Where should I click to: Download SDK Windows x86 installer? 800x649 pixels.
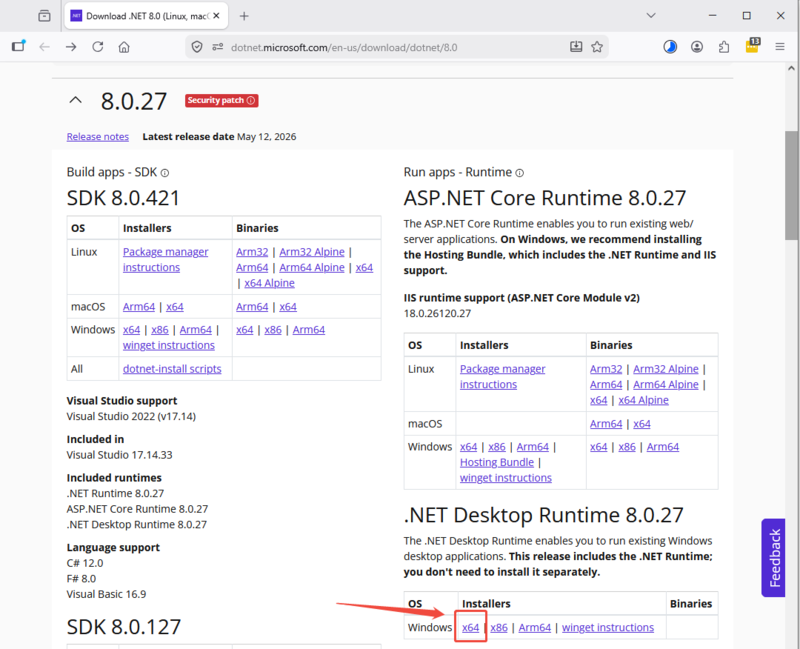click(x=160, y=330)
